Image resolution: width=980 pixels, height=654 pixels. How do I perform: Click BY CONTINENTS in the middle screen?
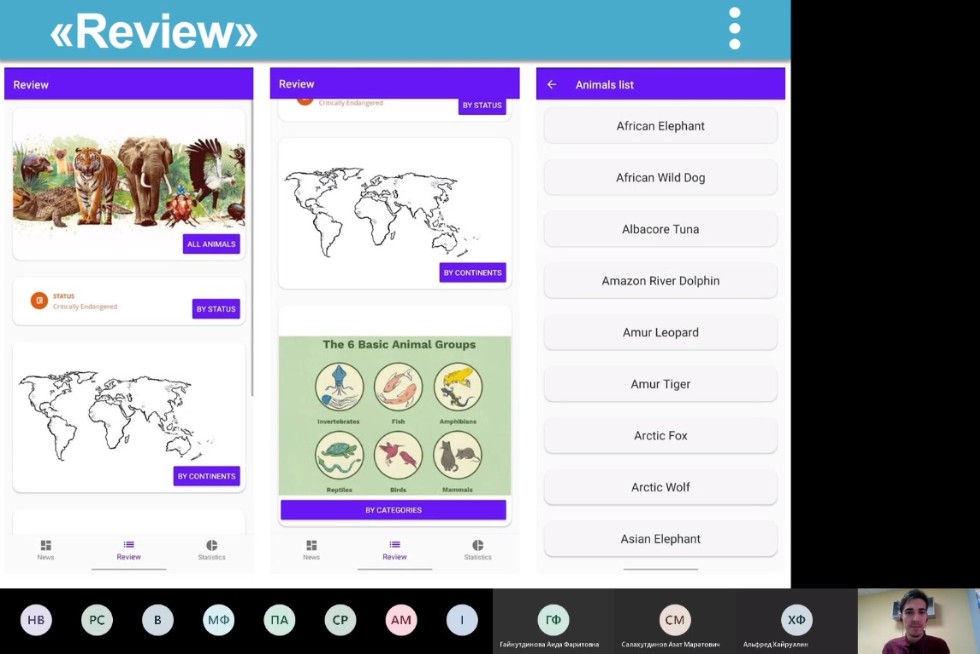pyautogui.click(x=472, y=273)
